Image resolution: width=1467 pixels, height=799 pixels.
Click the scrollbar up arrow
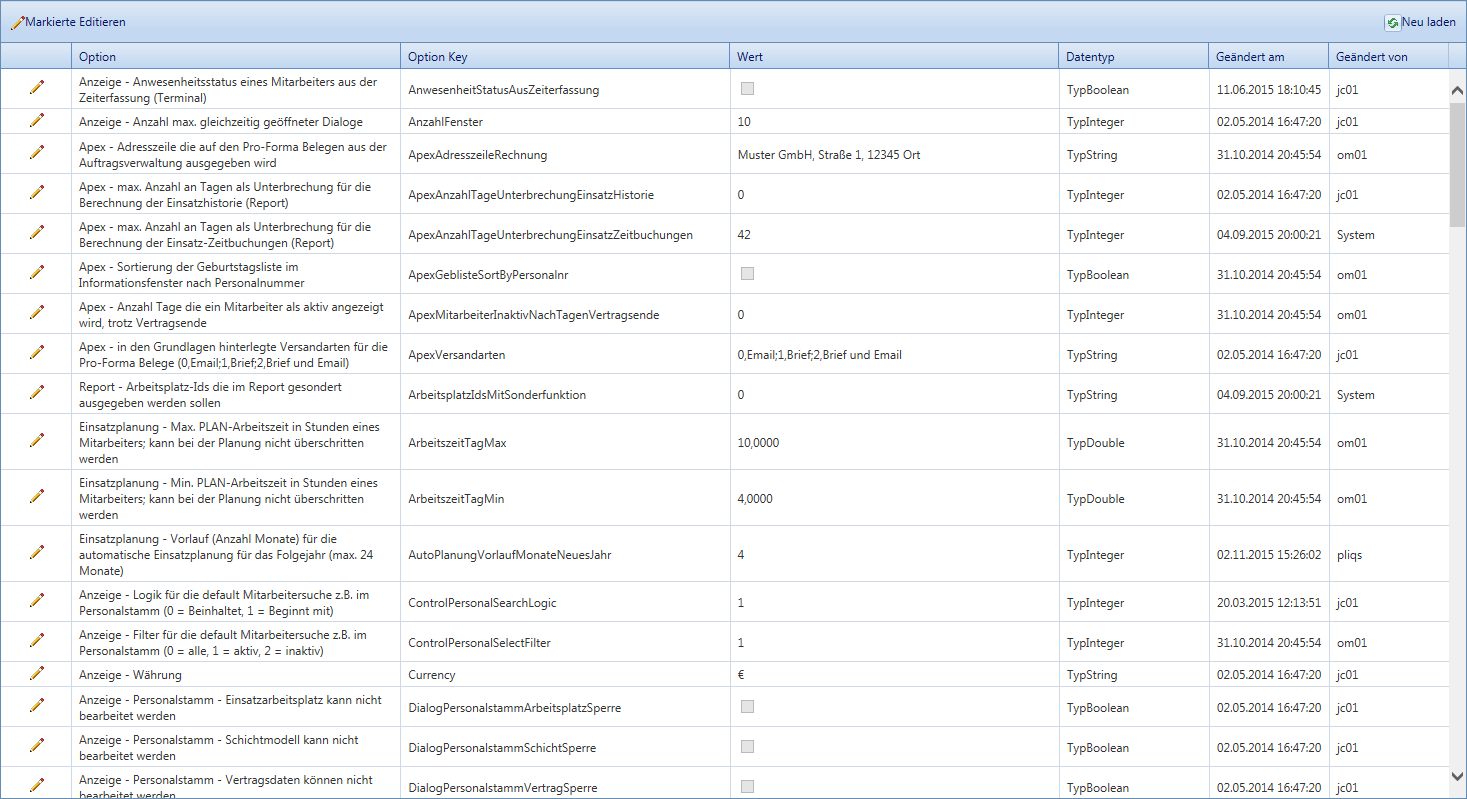(1457, 90)
